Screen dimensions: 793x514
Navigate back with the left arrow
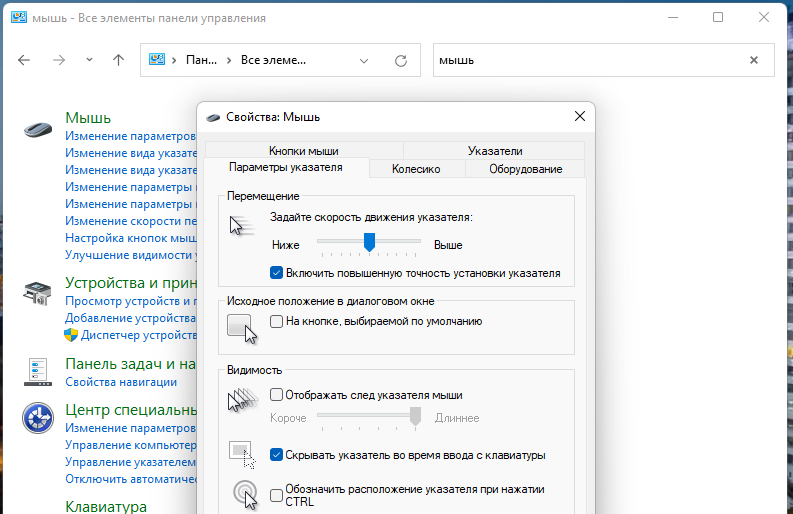click(x=25, y=60)
